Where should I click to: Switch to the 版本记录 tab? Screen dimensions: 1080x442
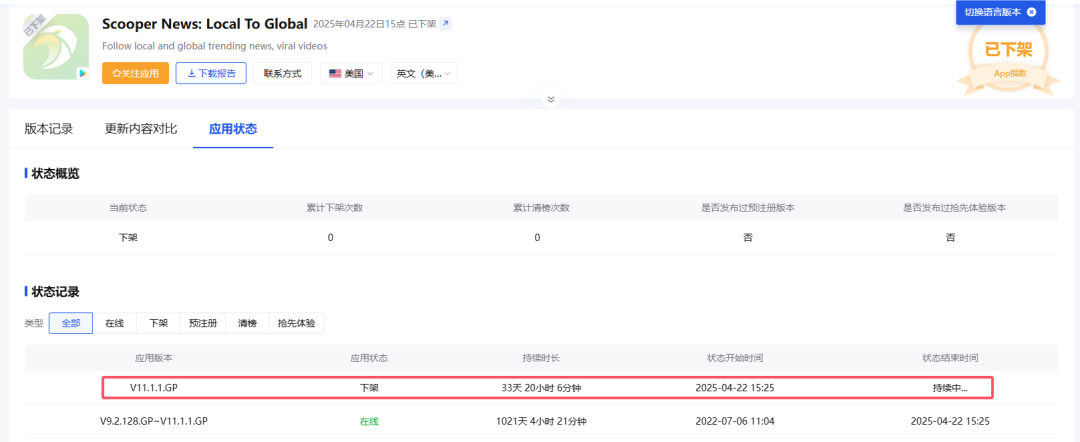pos(49,129)
